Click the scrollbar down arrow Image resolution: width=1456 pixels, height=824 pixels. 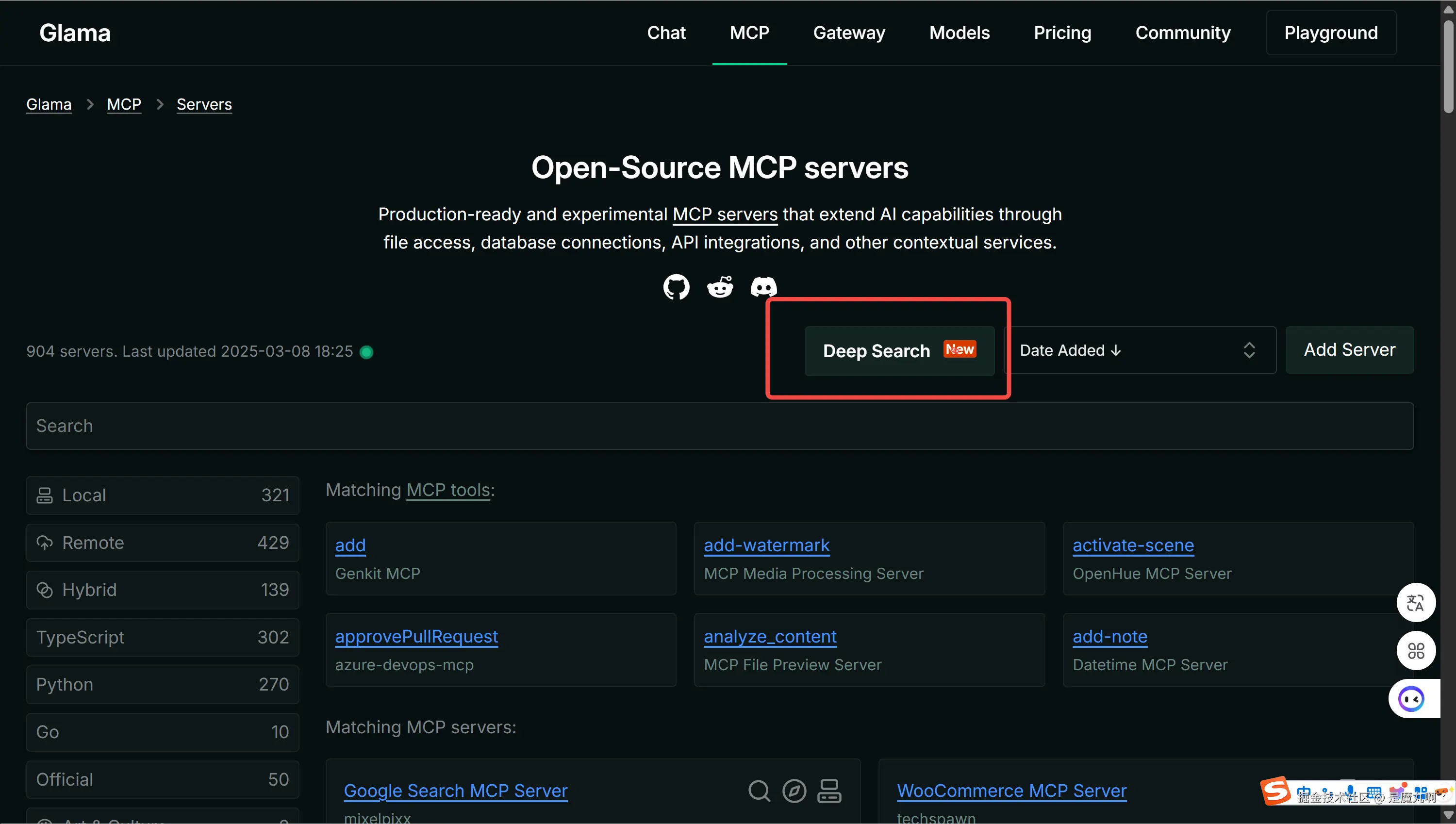(x=1449, y=815)
